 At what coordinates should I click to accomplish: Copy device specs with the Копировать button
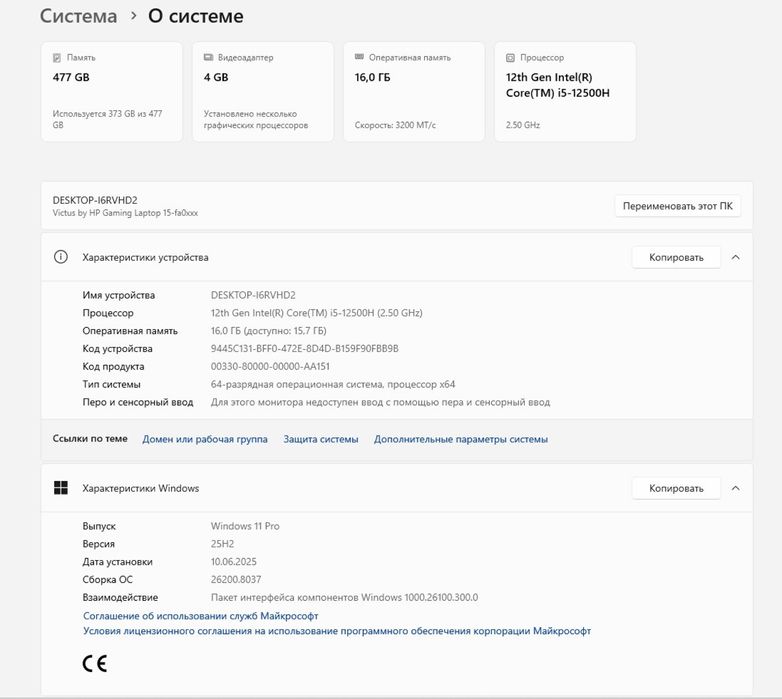(676, 257)
